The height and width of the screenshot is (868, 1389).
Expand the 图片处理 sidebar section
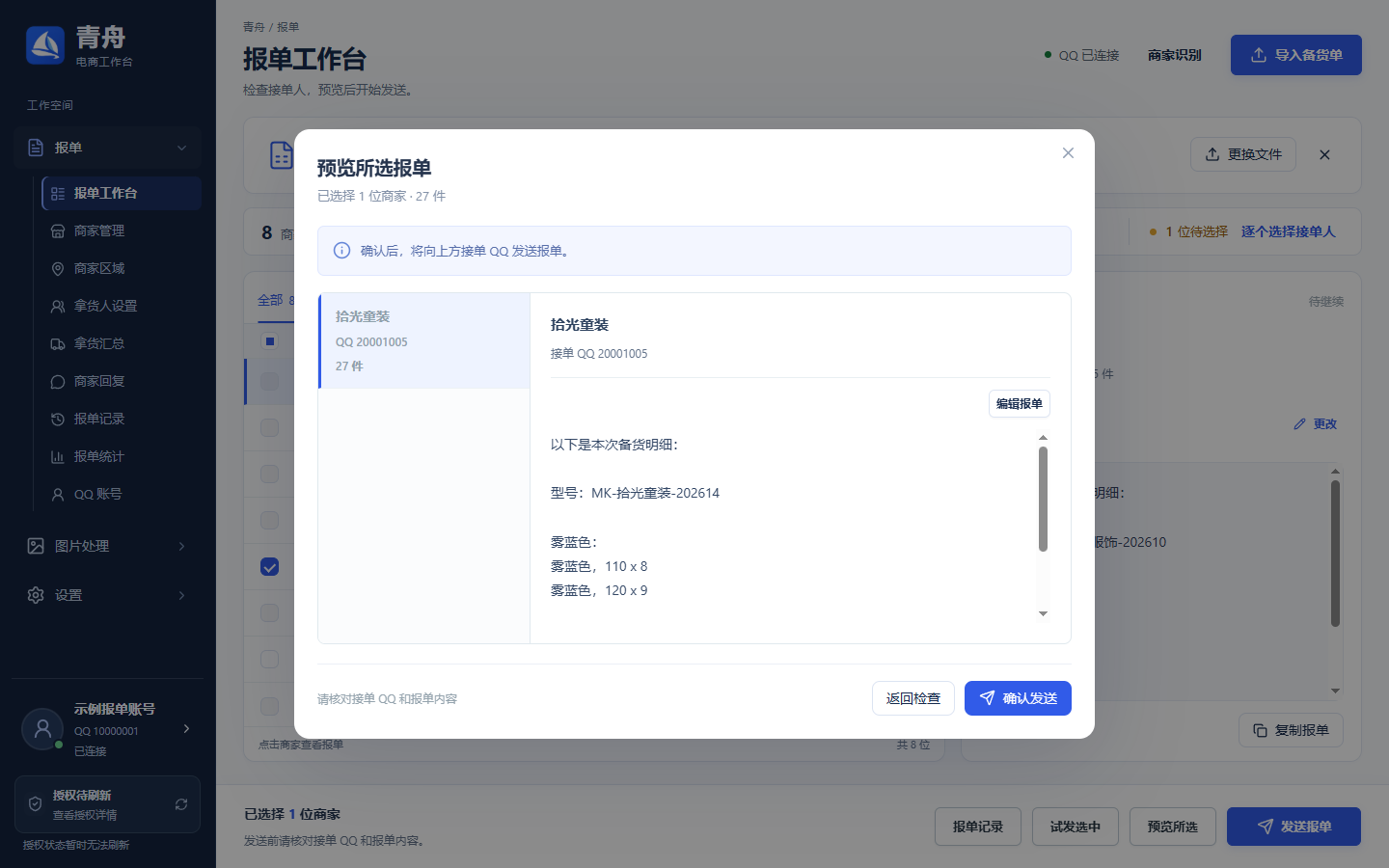pyautogui.click(x=107, y=546)
